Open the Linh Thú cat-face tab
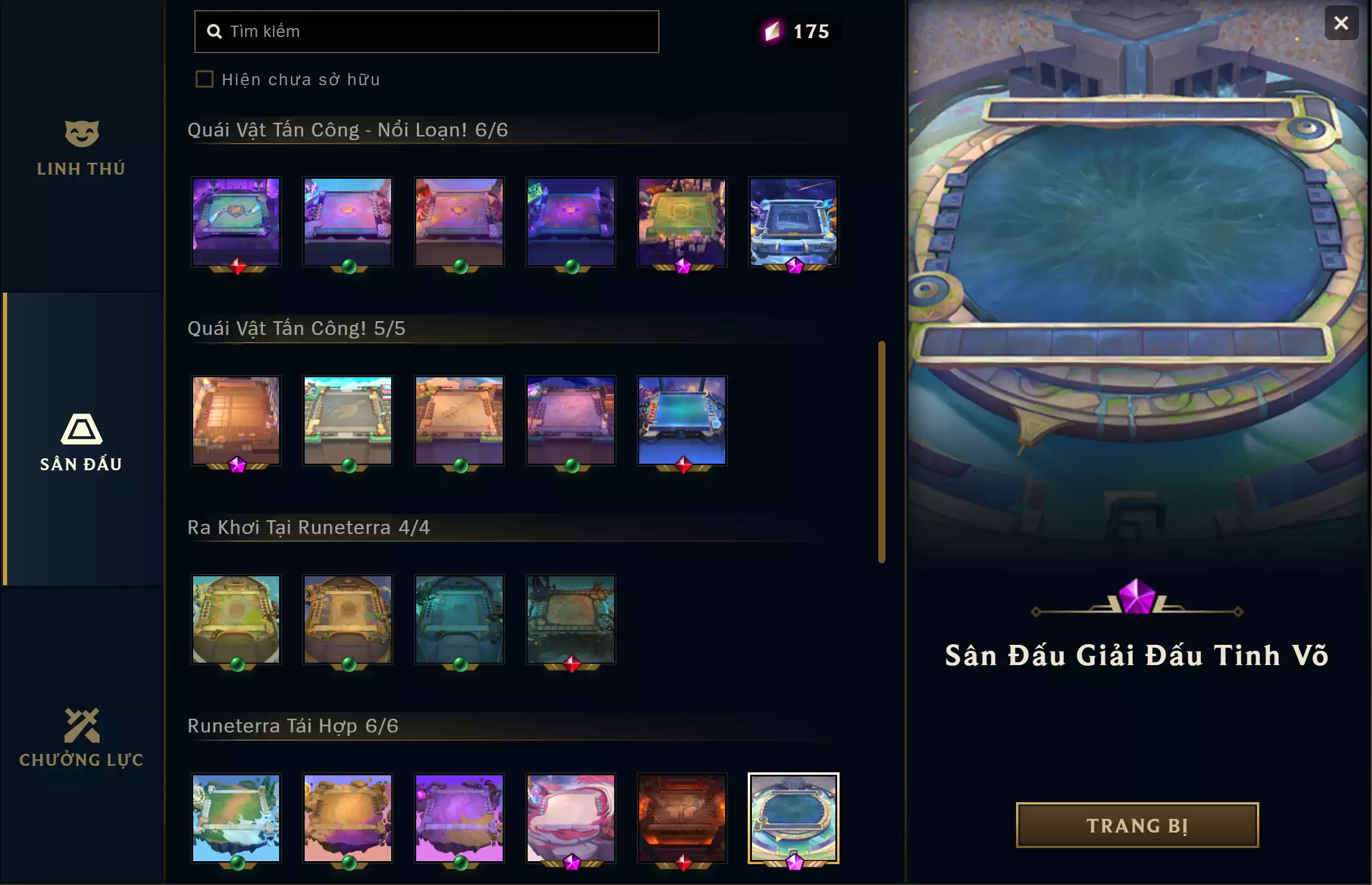This screenshot has width=1372, height=885. click(82, 147)
